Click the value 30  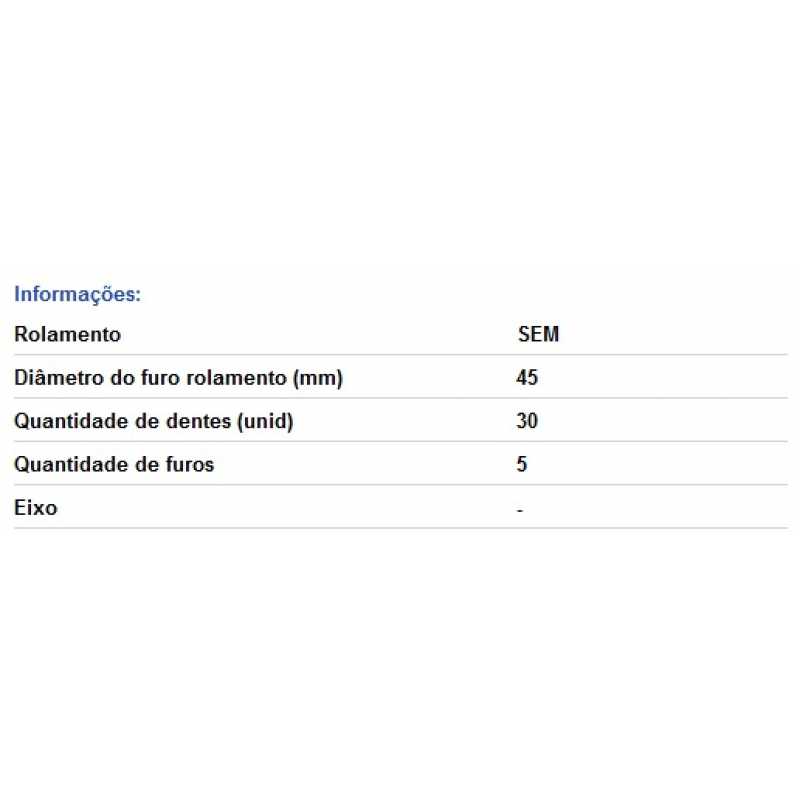[x=527, y=421]
